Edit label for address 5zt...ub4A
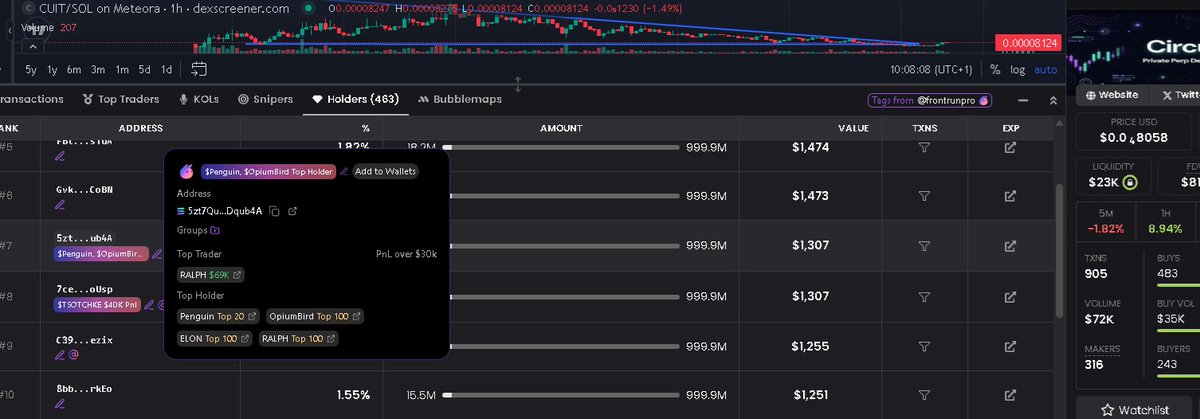 [x=157, y=254]
